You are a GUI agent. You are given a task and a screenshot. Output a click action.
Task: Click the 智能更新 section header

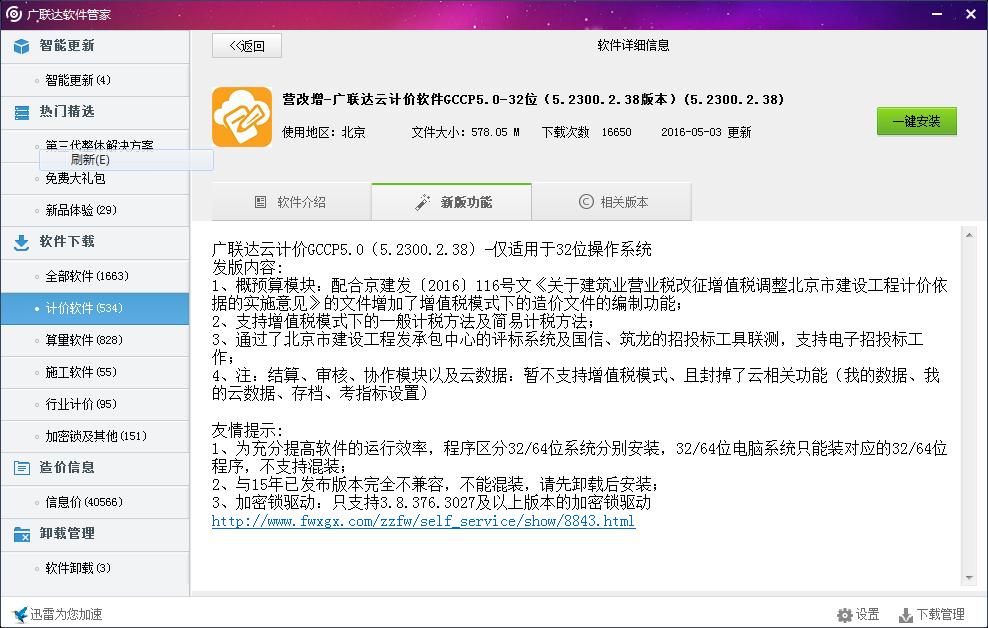[95, 46]
